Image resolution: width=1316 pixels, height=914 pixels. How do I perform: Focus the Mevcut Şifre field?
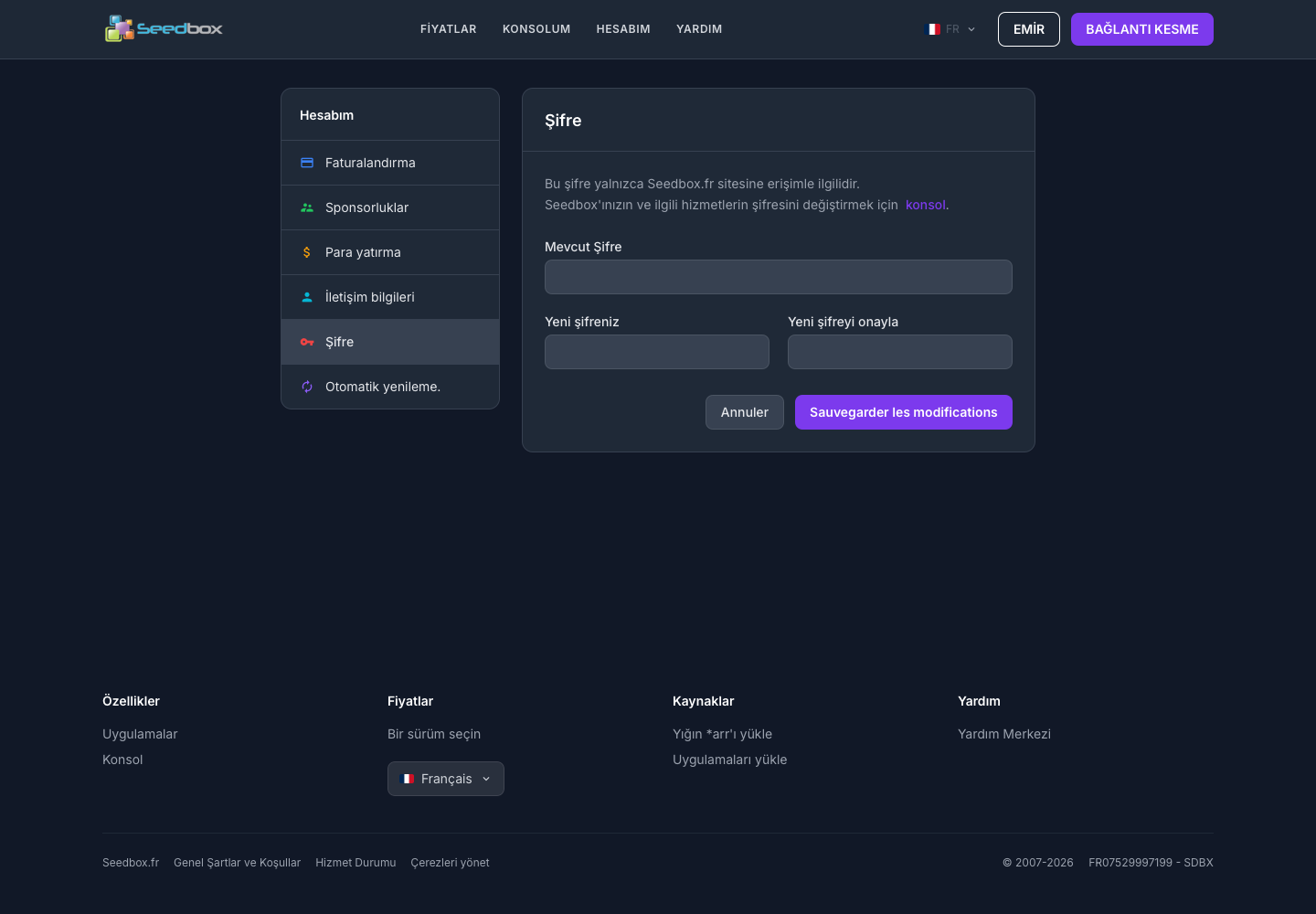(x=779, y=277)
